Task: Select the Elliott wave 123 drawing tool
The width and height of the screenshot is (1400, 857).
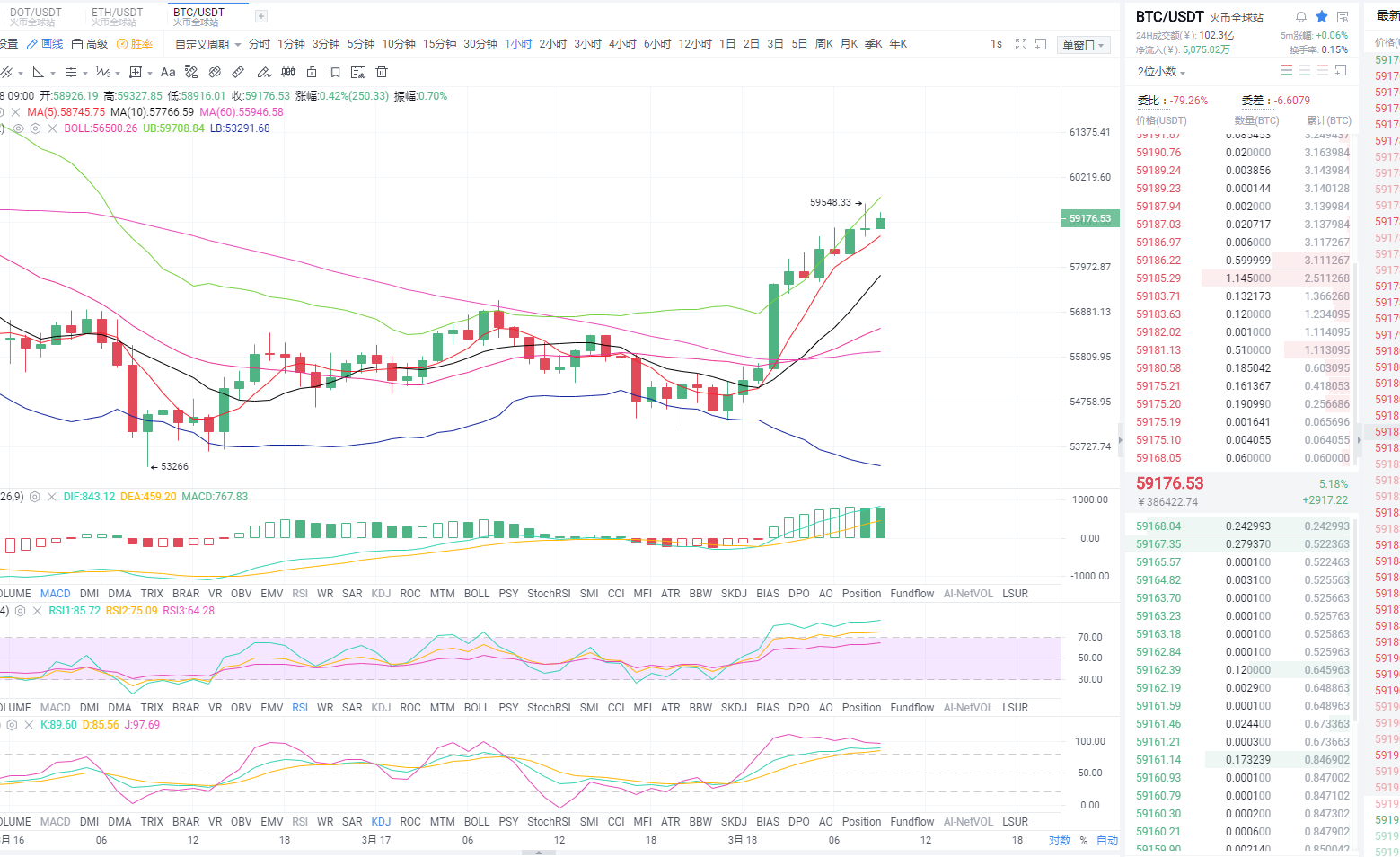Action: click(x=102, y=72)
